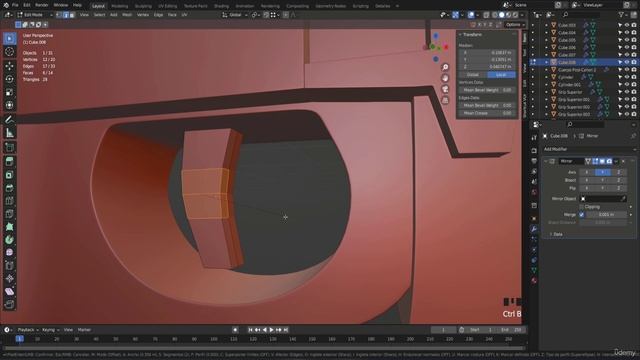Select the Loop Cut tool
The height and width of the screenshot is (360, 640).
9,201
